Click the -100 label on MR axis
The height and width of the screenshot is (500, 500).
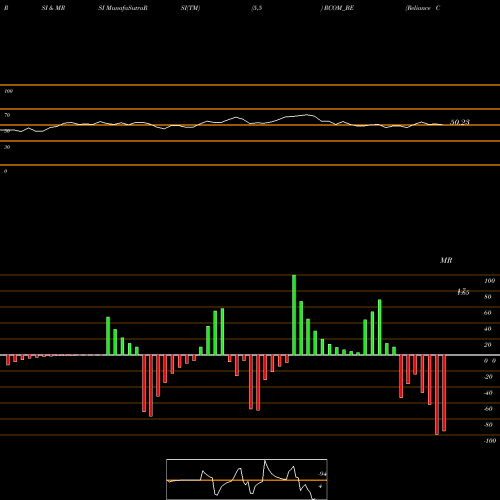tap(490, 441)
